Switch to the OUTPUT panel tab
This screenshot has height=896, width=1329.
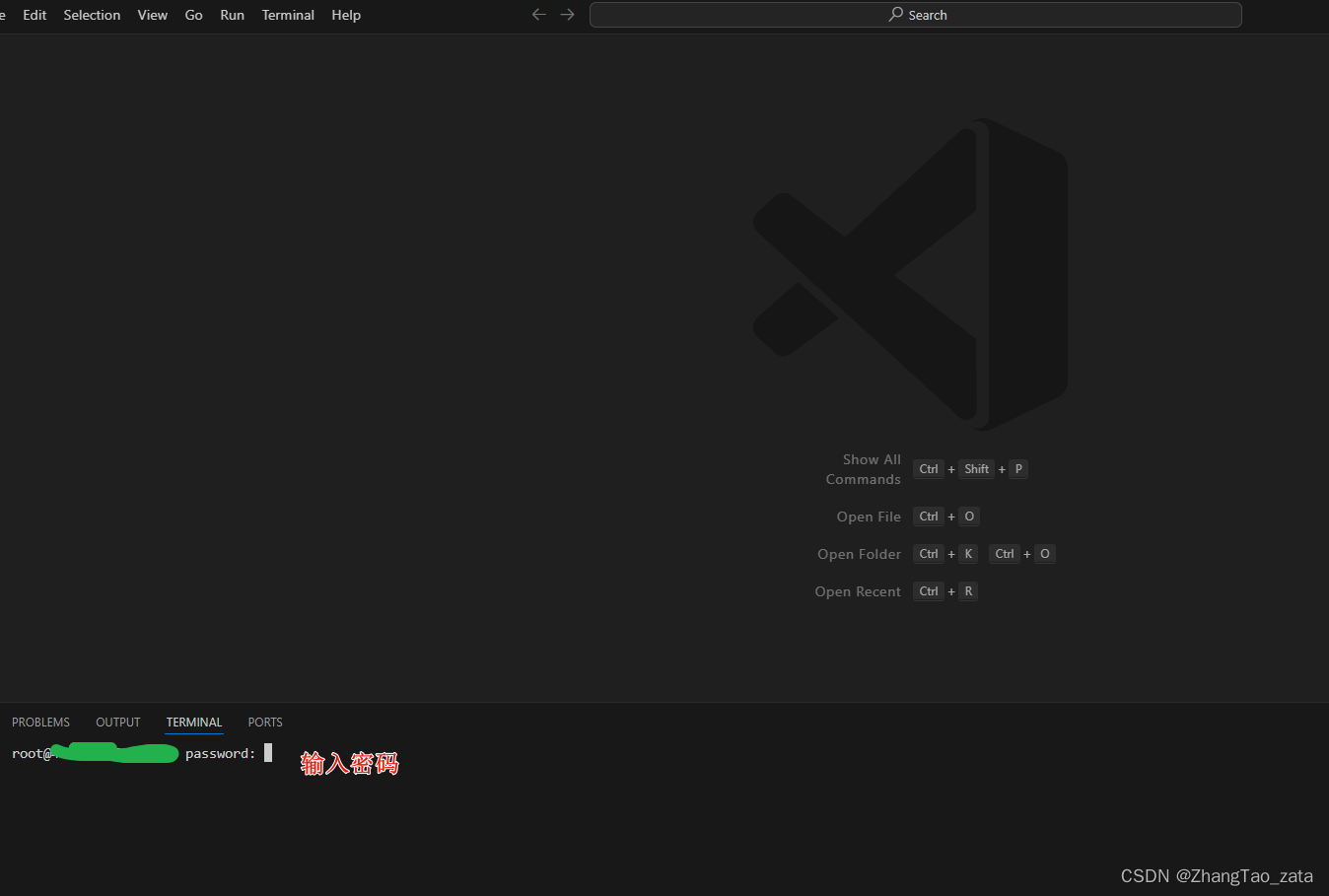(x=118, y=723)
